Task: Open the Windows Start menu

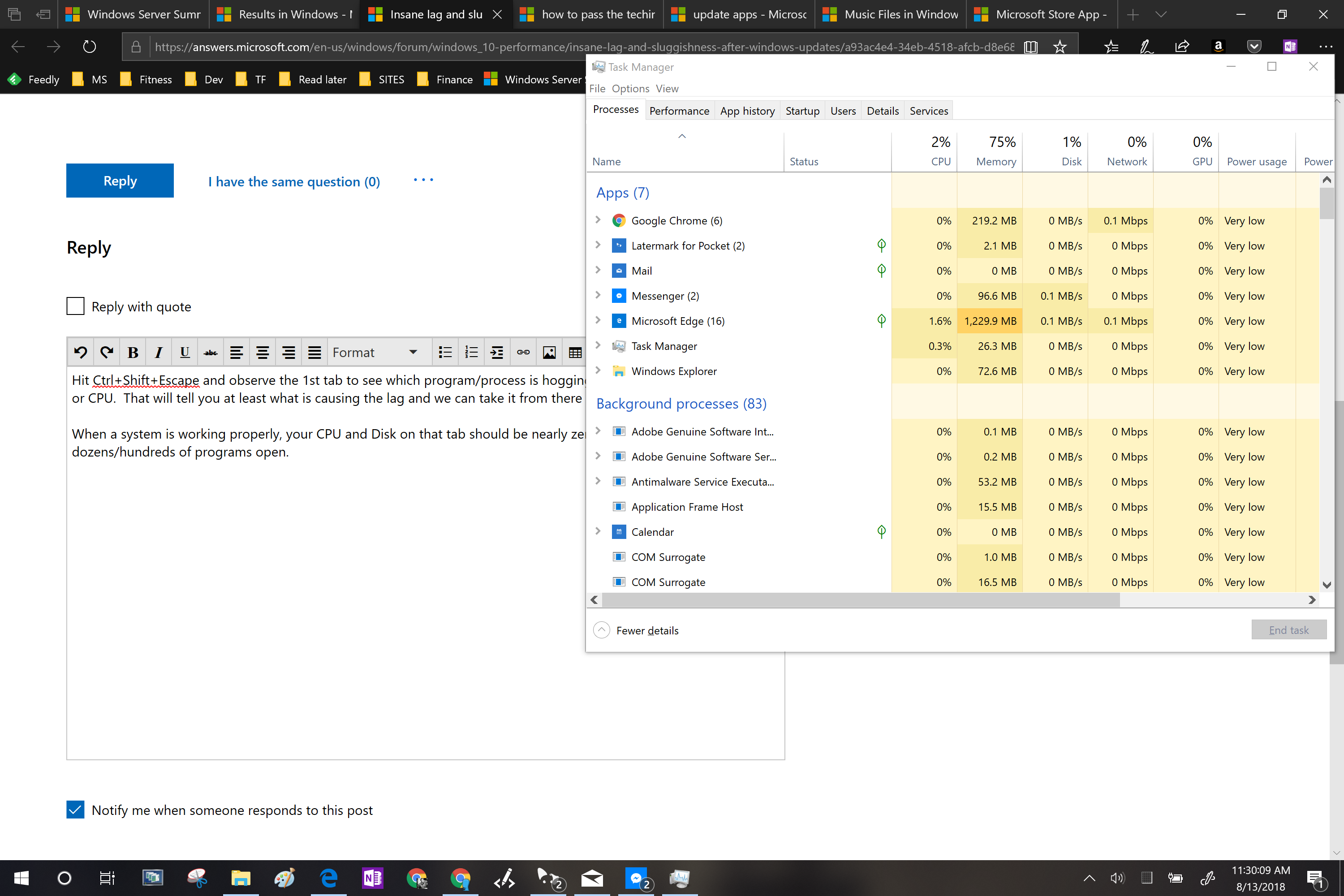Action: (21, 878)
